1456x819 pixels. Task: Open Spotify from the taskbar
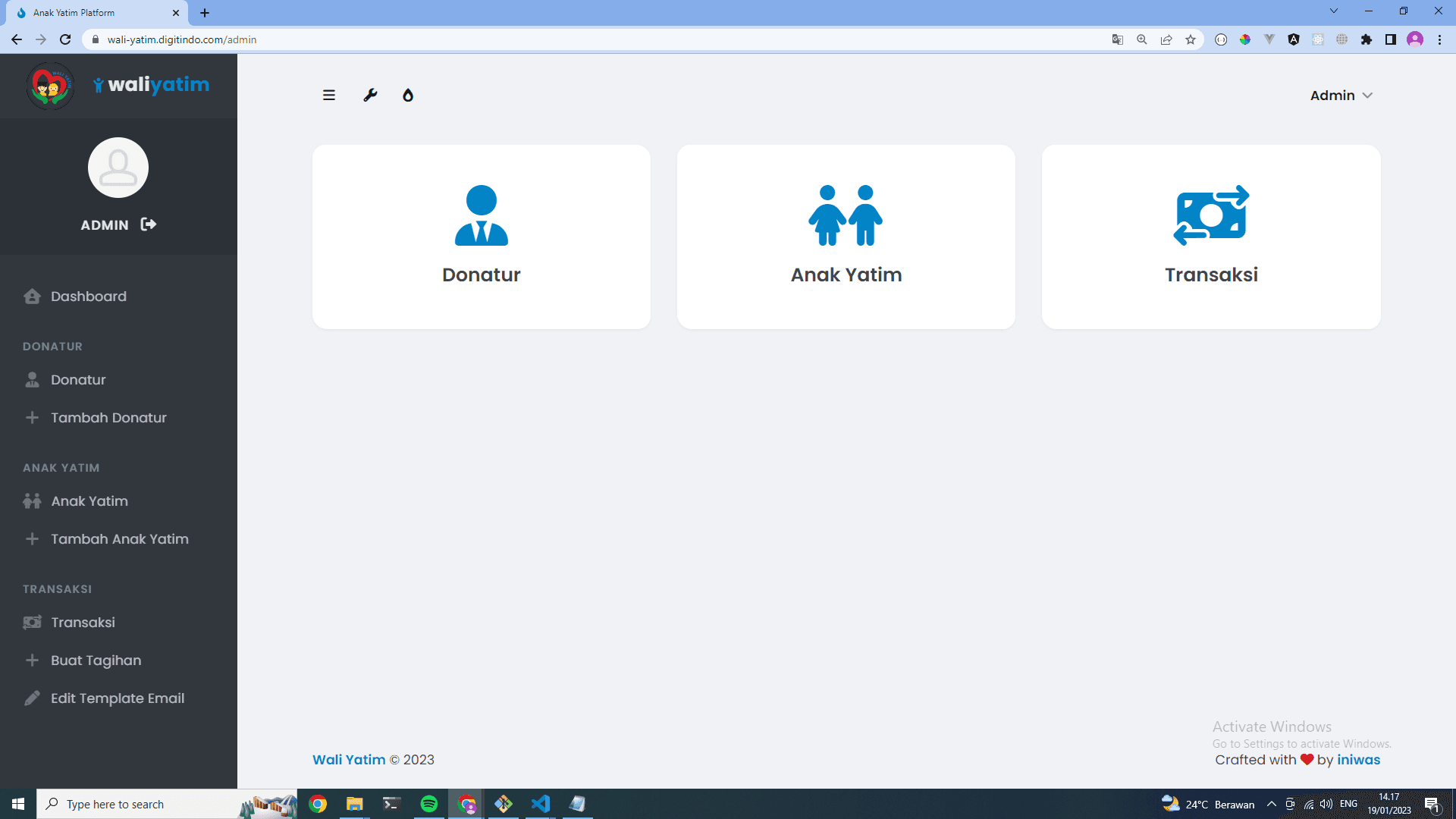[429, 804]
